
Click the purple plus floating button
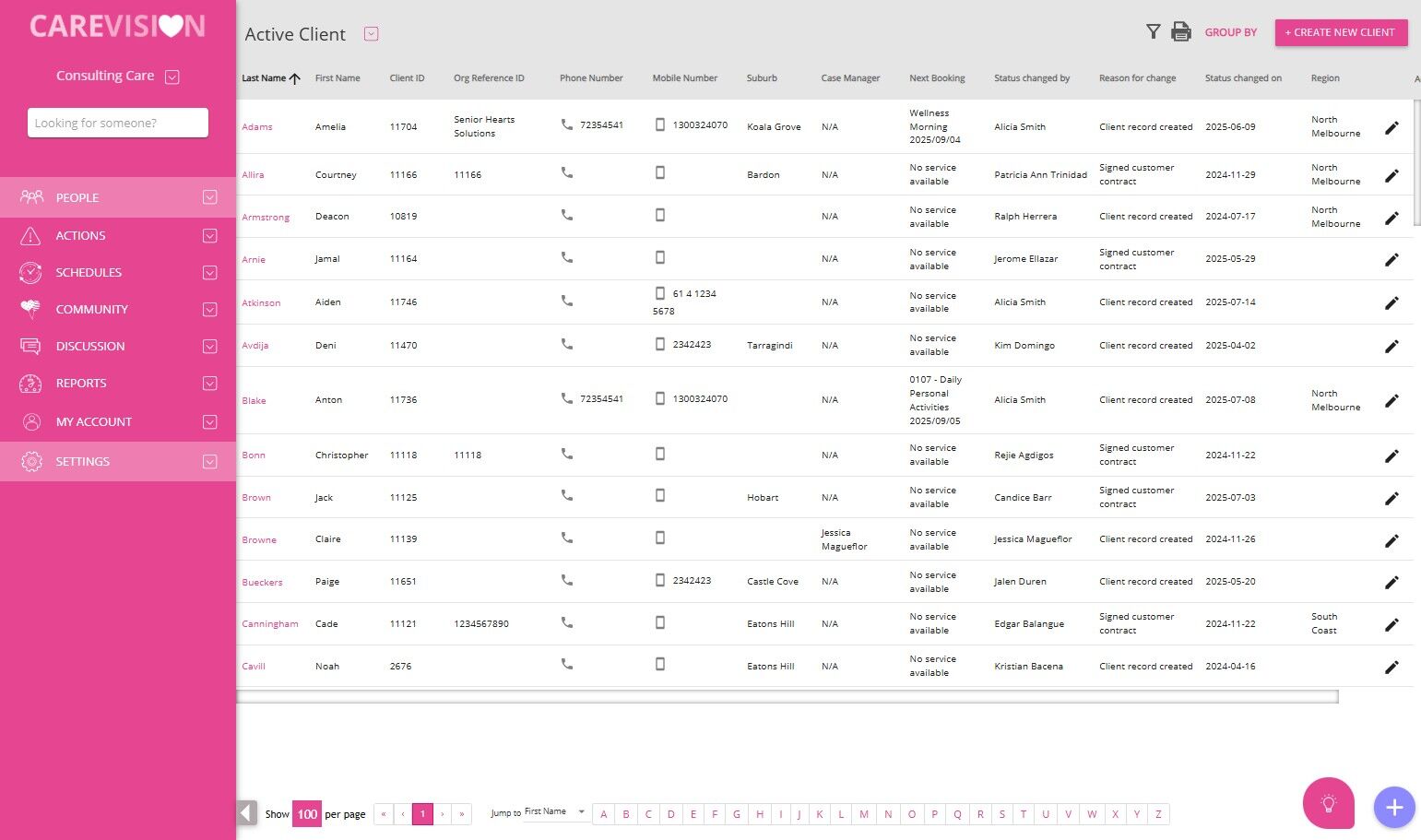coord(1394,808)
